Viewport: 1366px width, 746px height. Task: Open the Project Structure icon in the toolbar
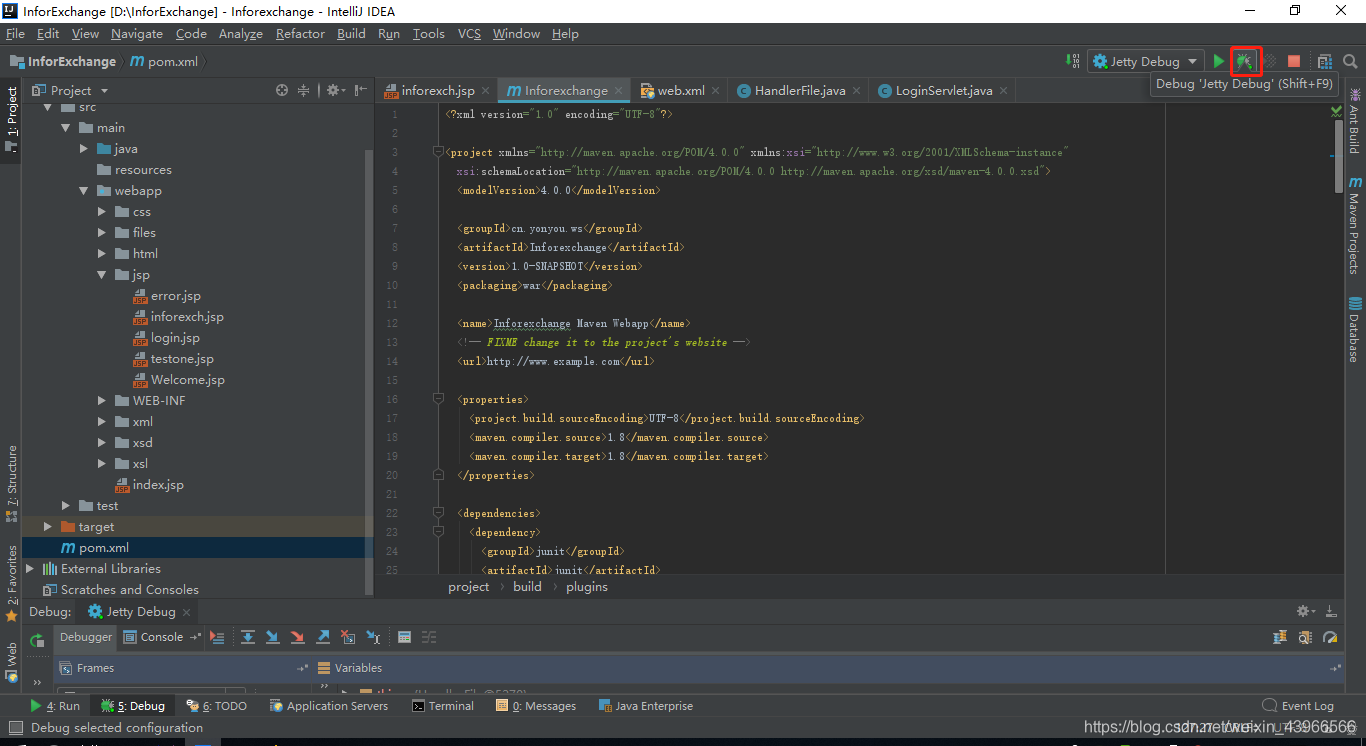(1324, 61)
